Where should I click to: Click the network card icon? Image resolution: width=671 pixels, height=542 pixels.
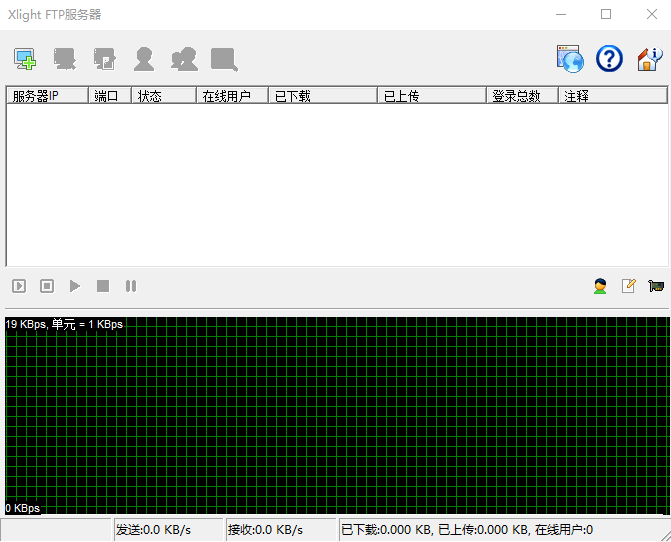tap(656, 286)
